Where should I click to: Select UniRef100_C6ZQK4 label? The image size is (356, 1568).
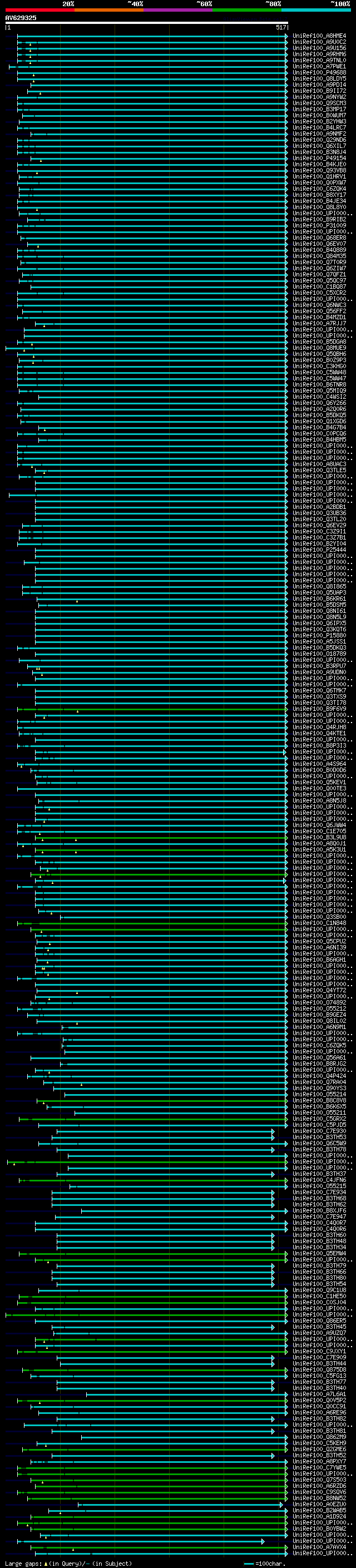[319, 189]
